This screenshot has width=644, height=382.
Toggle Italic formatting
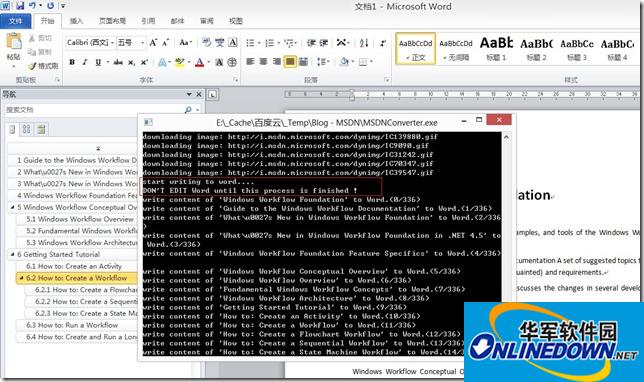click(85, 62)
